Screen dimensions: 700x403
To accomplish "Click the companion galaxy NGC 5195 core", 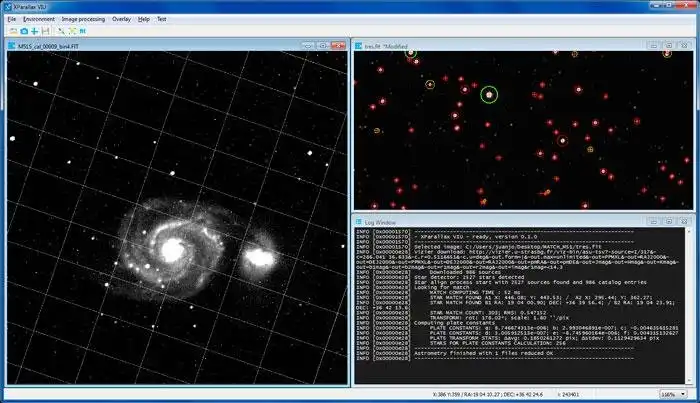I will pyautogui.click(x=259, y=257).
